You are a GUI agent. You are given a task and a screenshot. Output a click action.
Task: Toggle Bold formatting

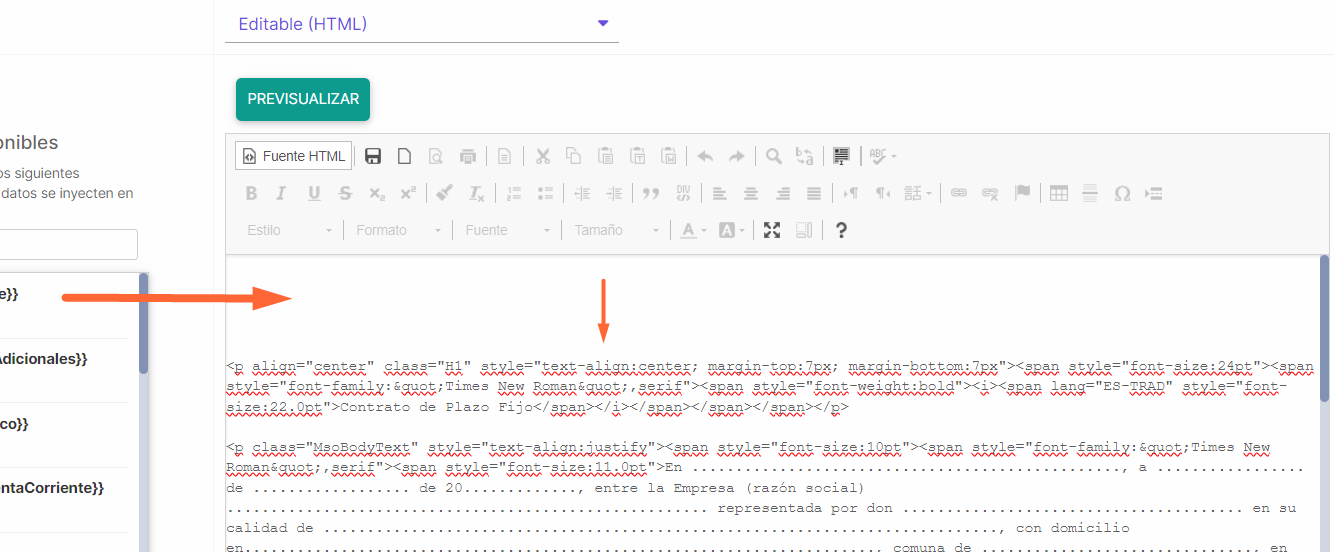tap(251, 193)
